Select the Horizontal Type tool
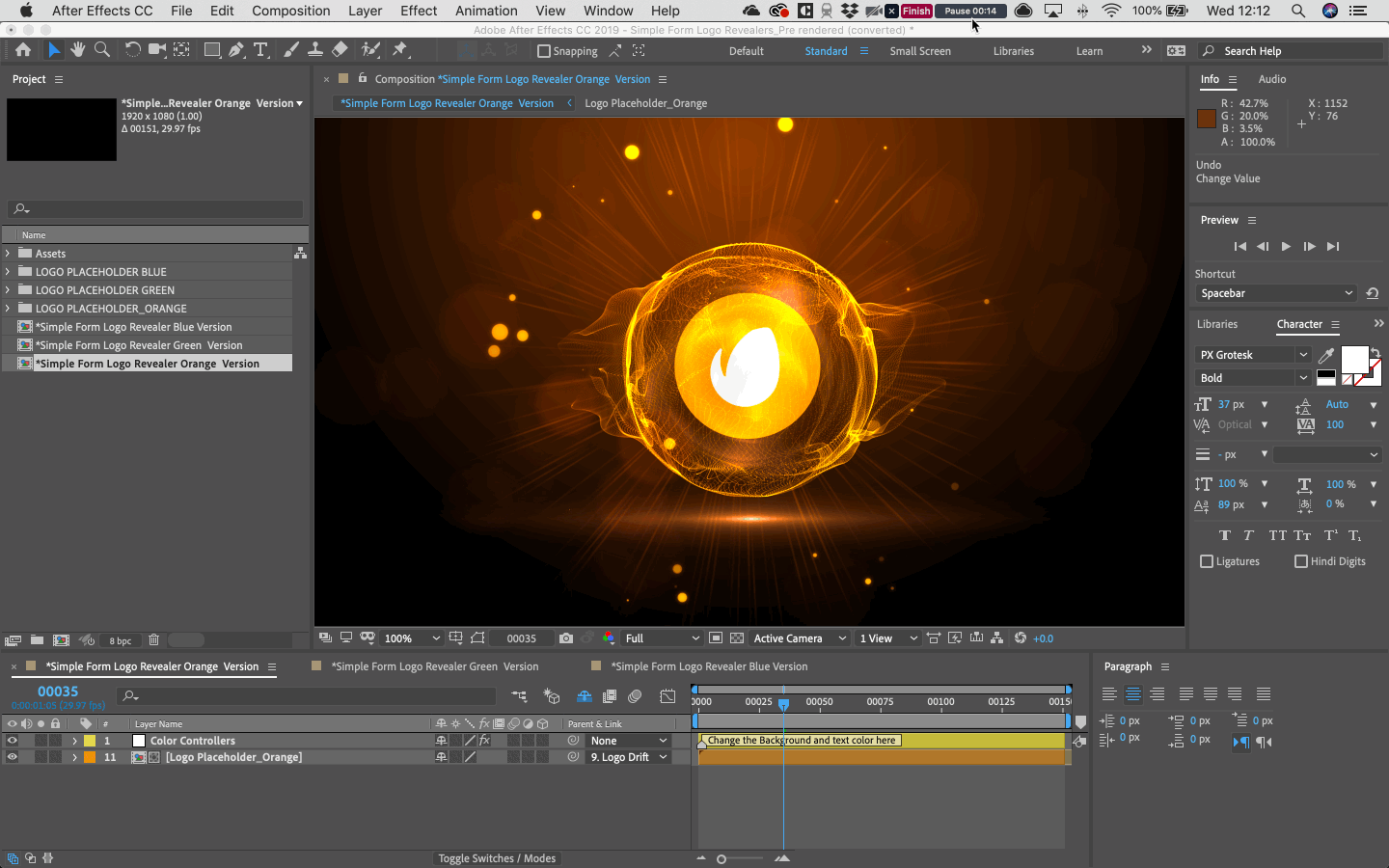 [260, 50]
